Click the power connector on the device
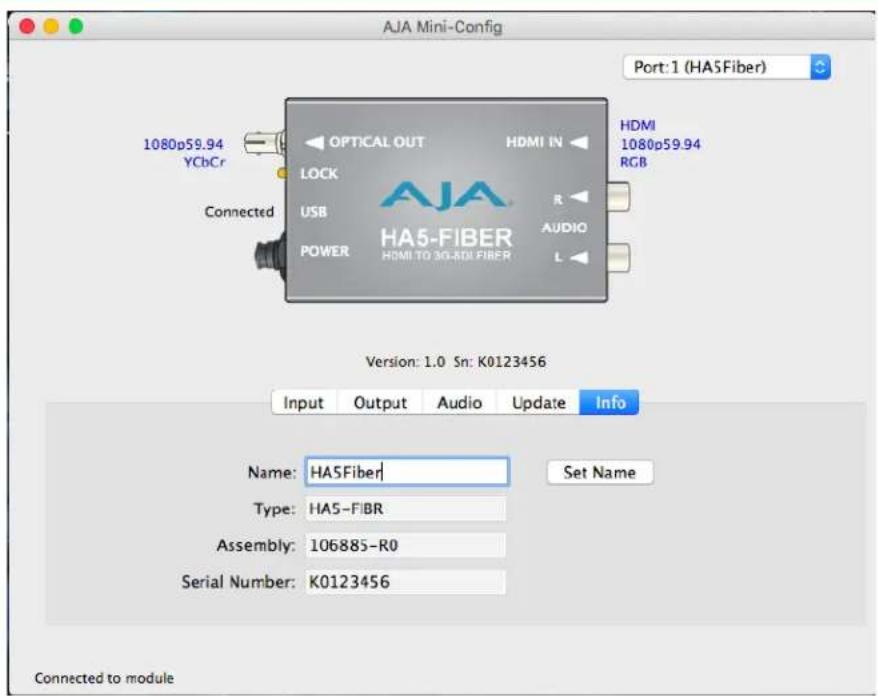Screen dimensions: 878x696 (271, 258)
